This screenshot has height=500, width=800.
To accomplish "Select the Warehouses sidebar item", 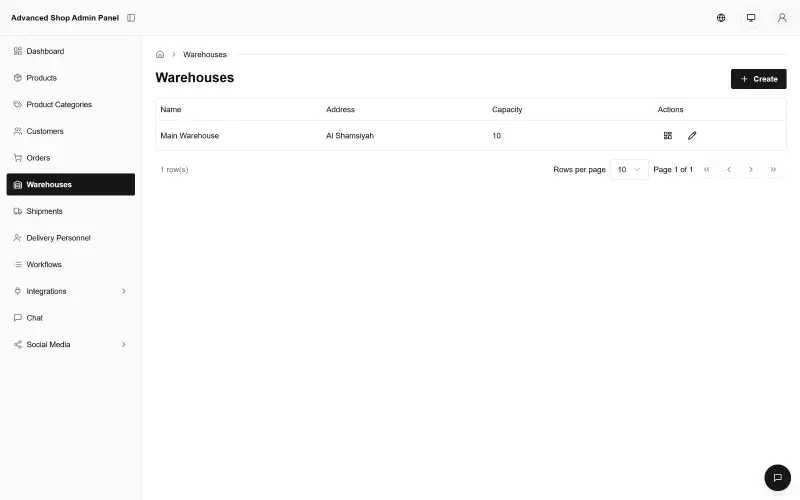I will coord(70,184).
